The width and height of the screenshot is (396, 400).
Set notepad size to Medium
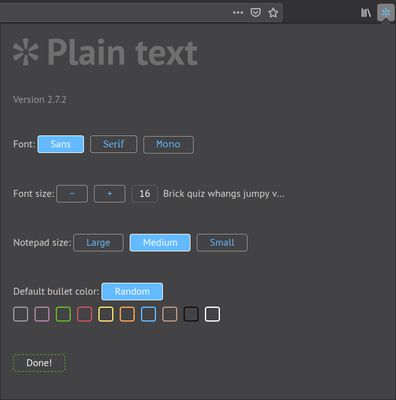(x=160, y=243)
